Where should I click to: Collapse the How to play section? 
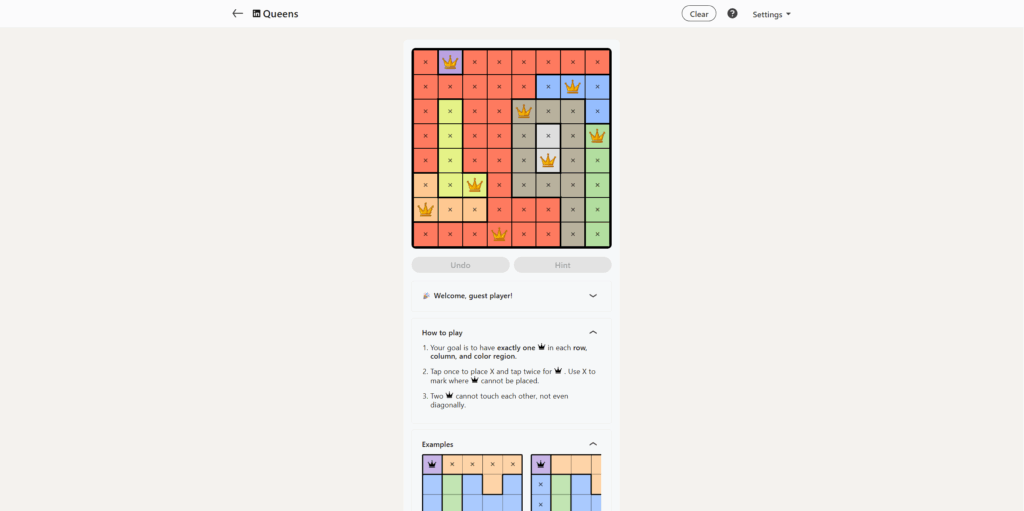coord(593,332)
